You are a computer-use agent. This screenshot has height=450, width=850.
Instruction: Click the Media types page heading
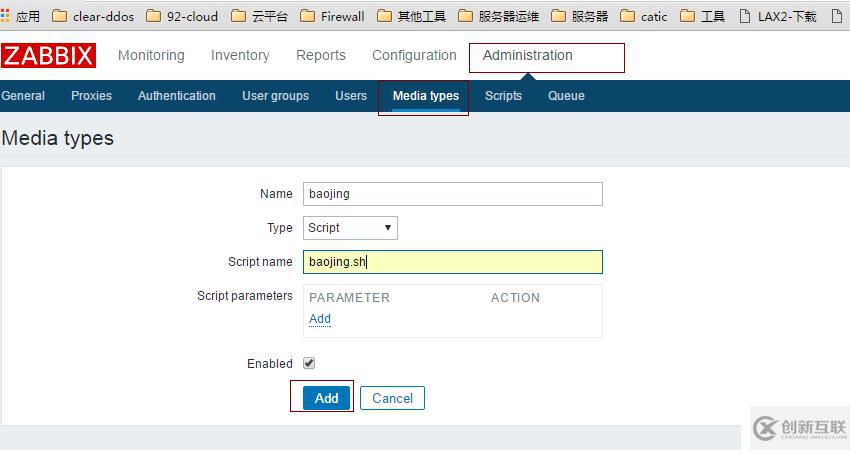pos(57,138)
